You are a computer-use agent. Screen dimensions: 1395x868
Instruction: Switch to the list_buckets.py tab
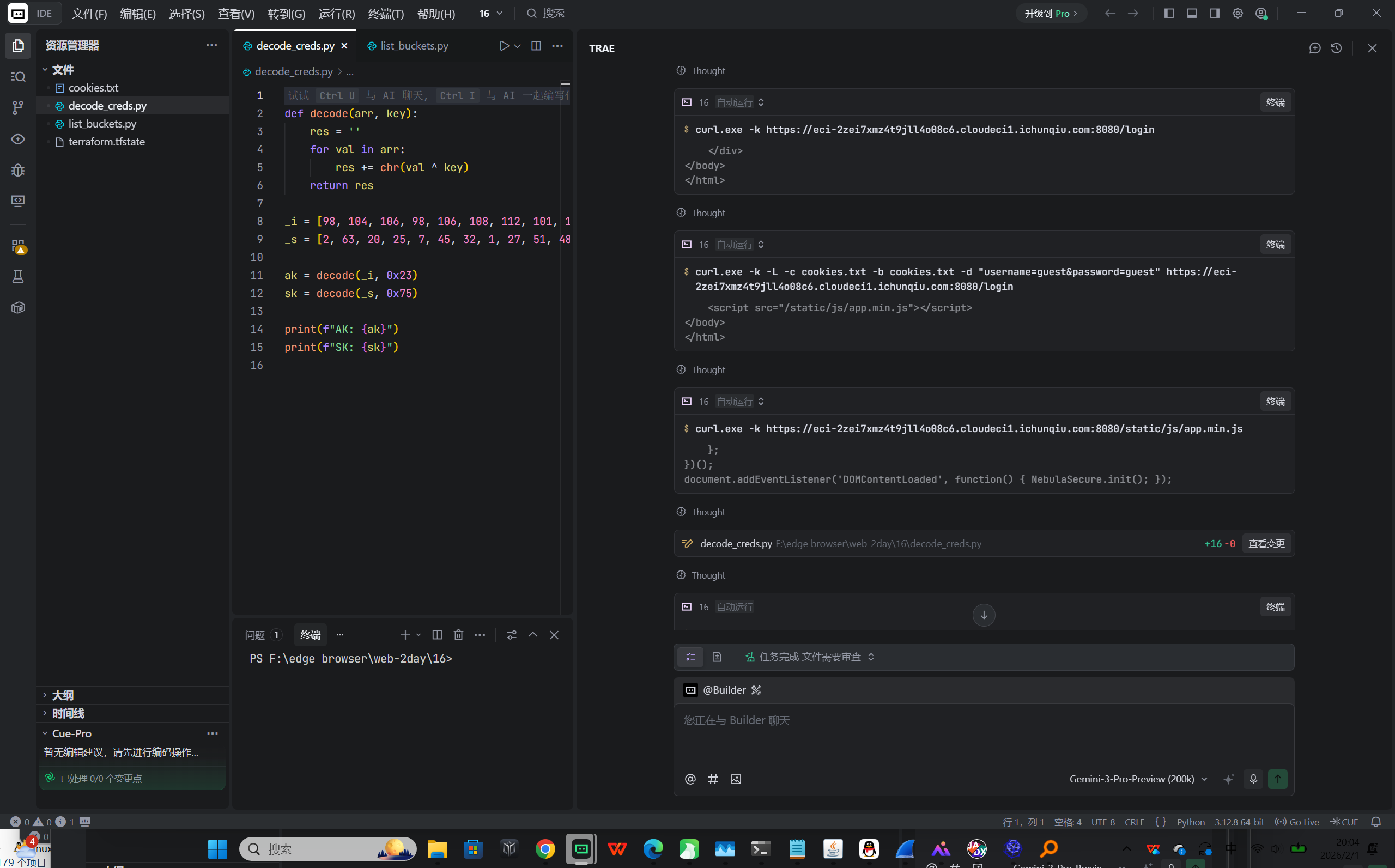coord(414,46)
